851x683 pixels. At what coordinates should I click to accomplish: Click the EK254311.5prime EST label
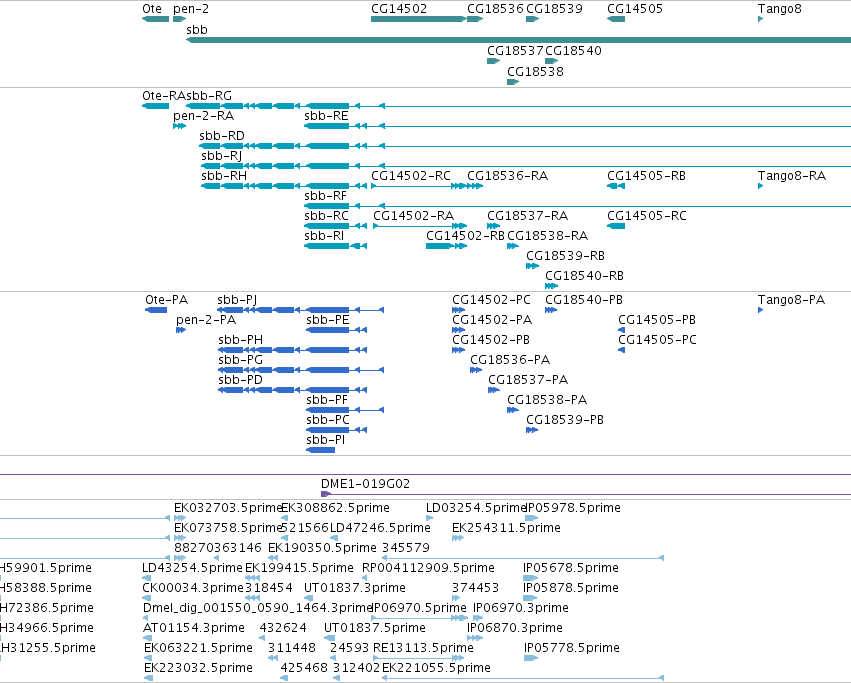point(506,528)
